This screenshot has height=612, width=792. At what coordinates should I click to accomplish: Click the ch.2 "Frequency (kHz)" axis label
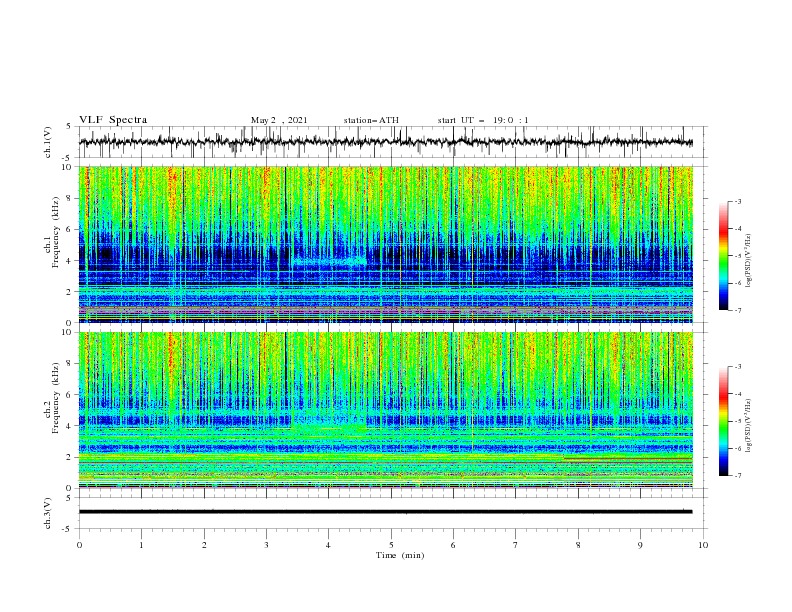pos(56,398)
